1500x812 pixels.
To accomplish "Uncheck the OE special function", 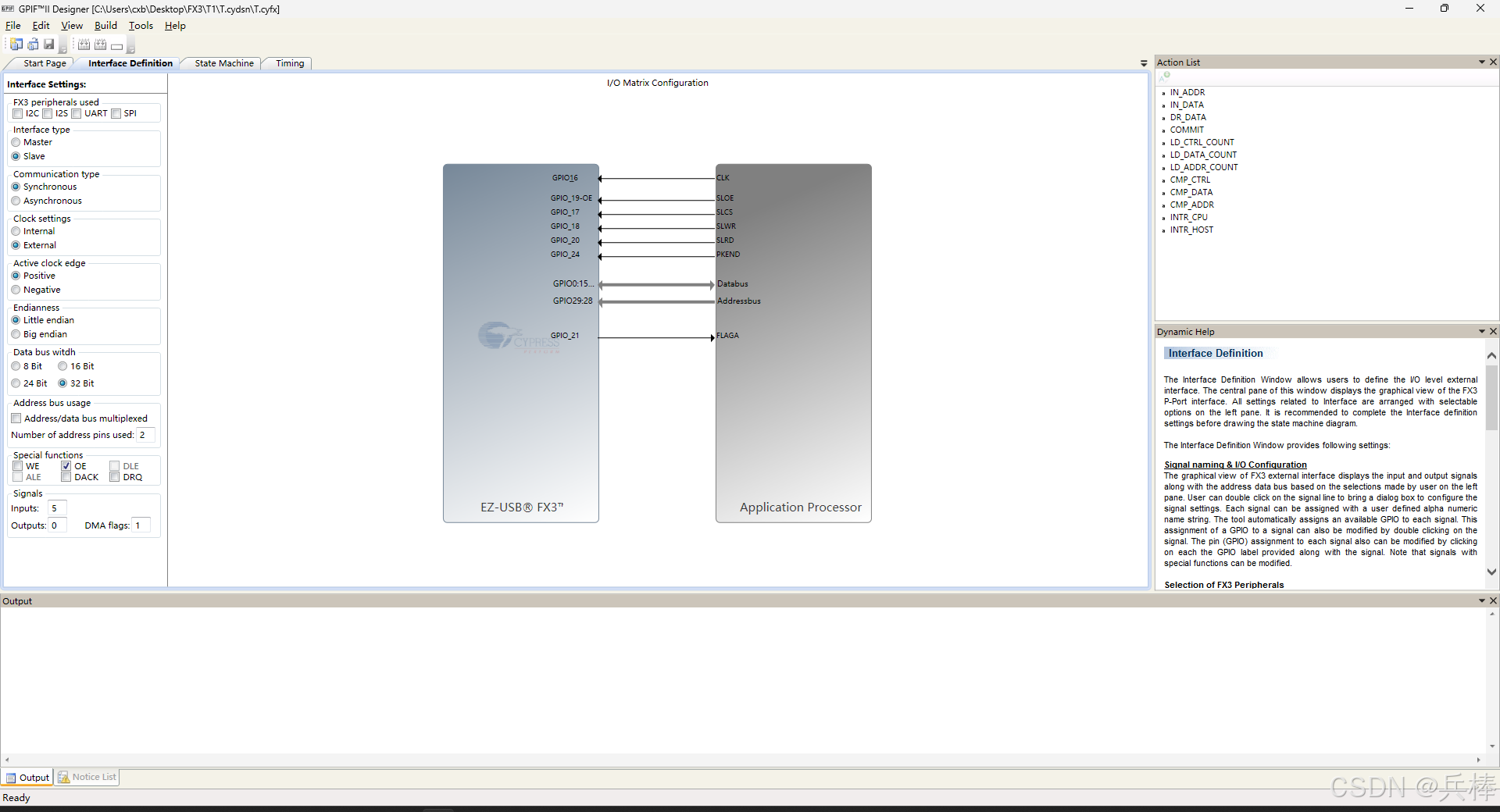I will (66, 466).
